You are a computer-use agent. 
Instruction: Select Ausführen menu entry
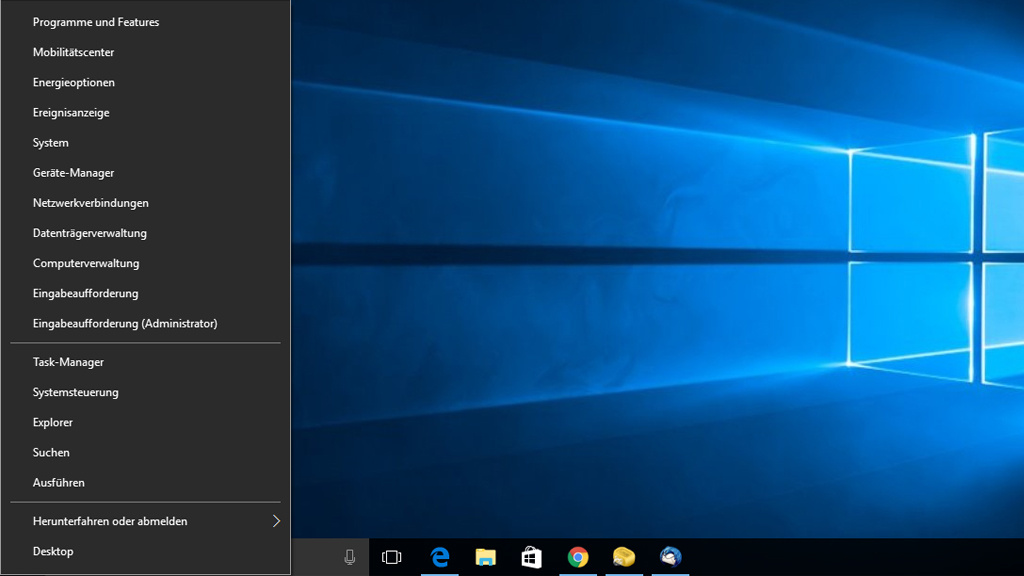click(x=59, y=482)
